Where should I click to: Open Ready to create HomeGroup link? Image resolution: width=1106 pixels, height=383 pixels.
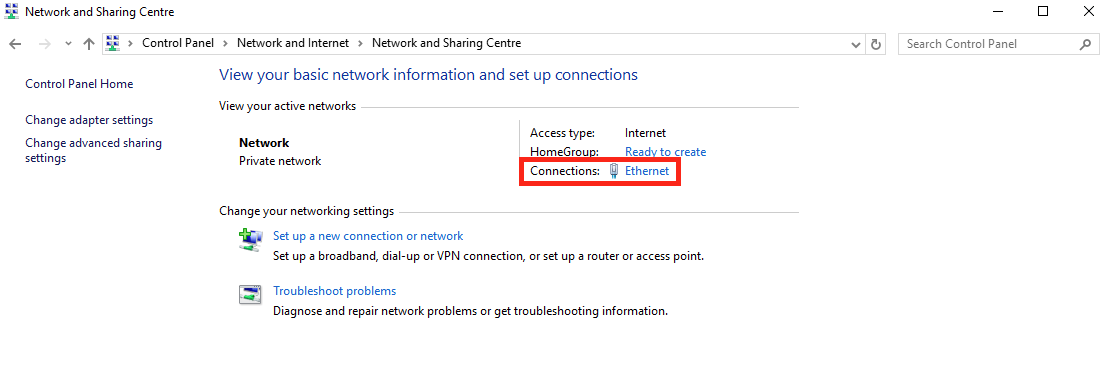pos(665,152)
